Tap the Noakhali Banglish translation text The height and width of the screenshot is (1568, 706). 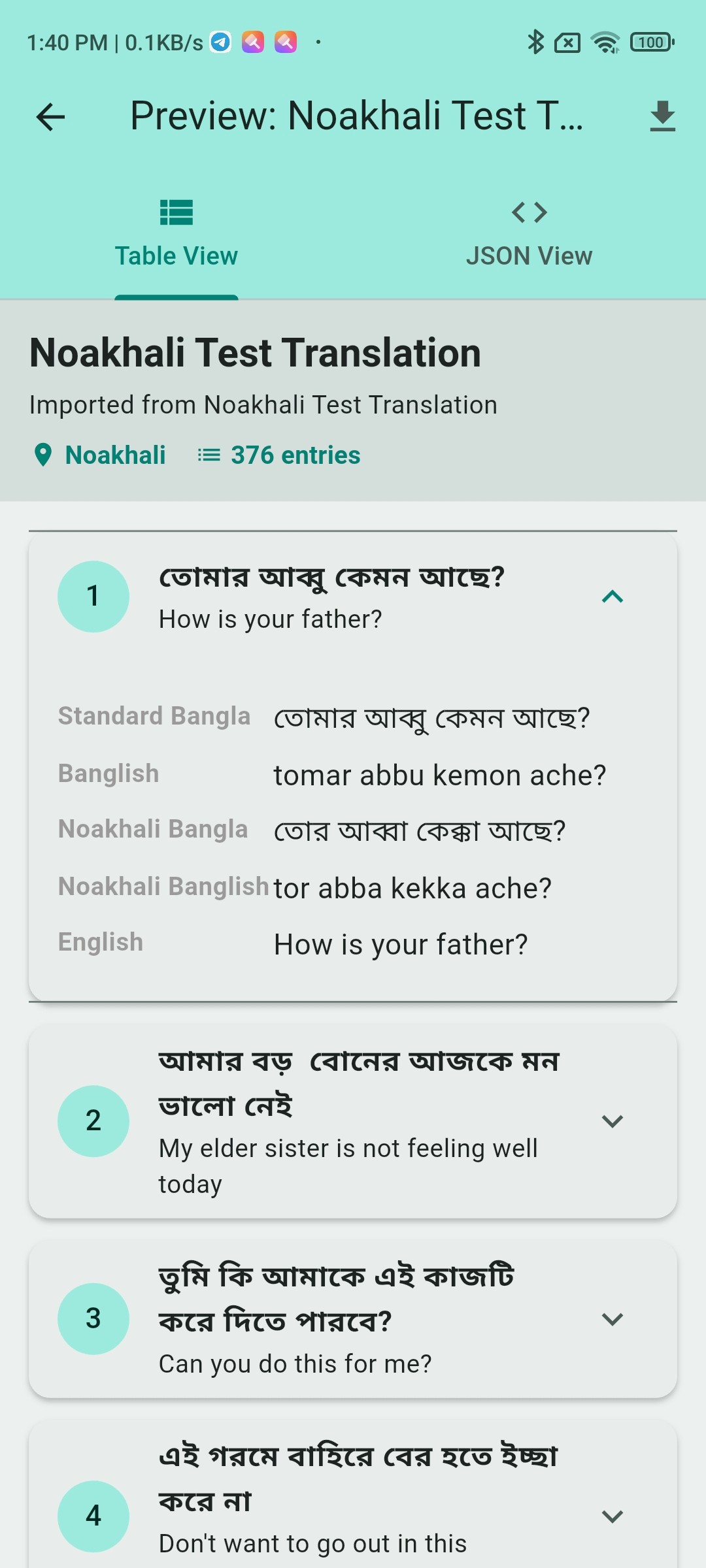(x=412, y=889)
